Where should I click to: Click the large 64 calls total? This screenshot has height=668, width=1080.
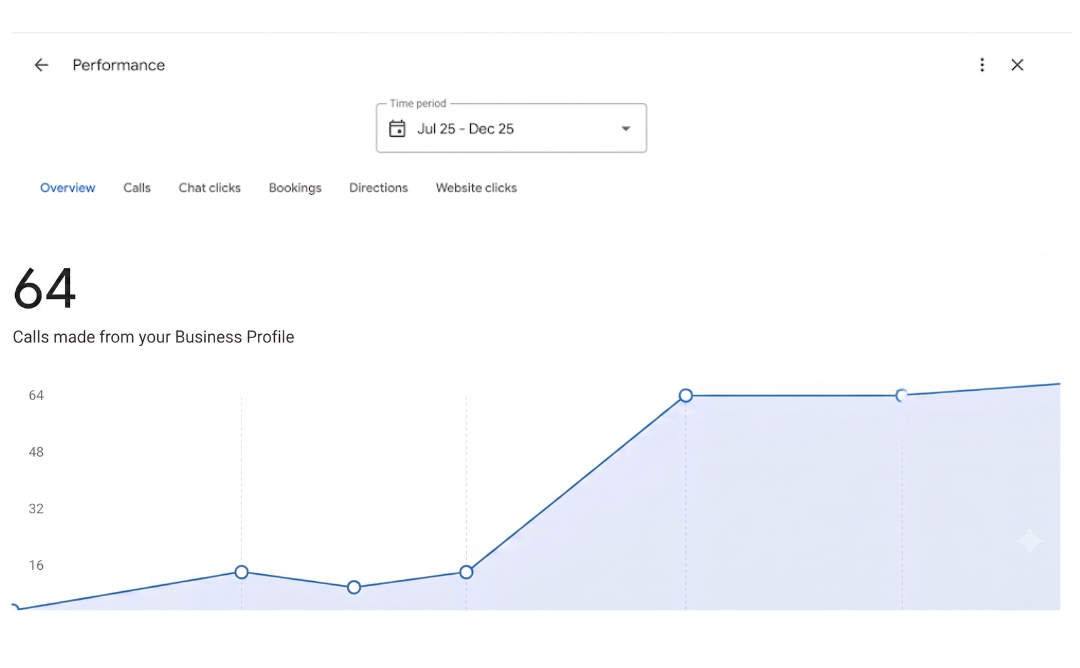click(45, 289)
